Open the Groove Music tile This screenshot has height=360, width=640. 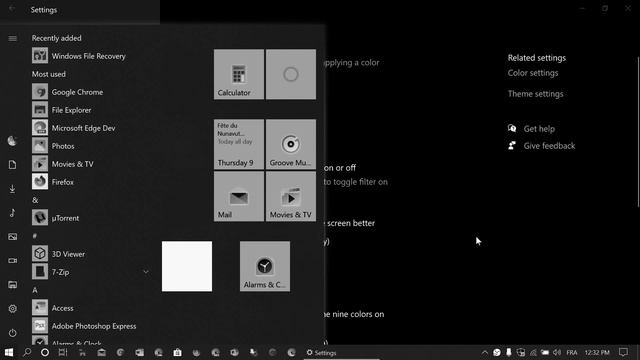pyautogui.click(x=291, y=144)
